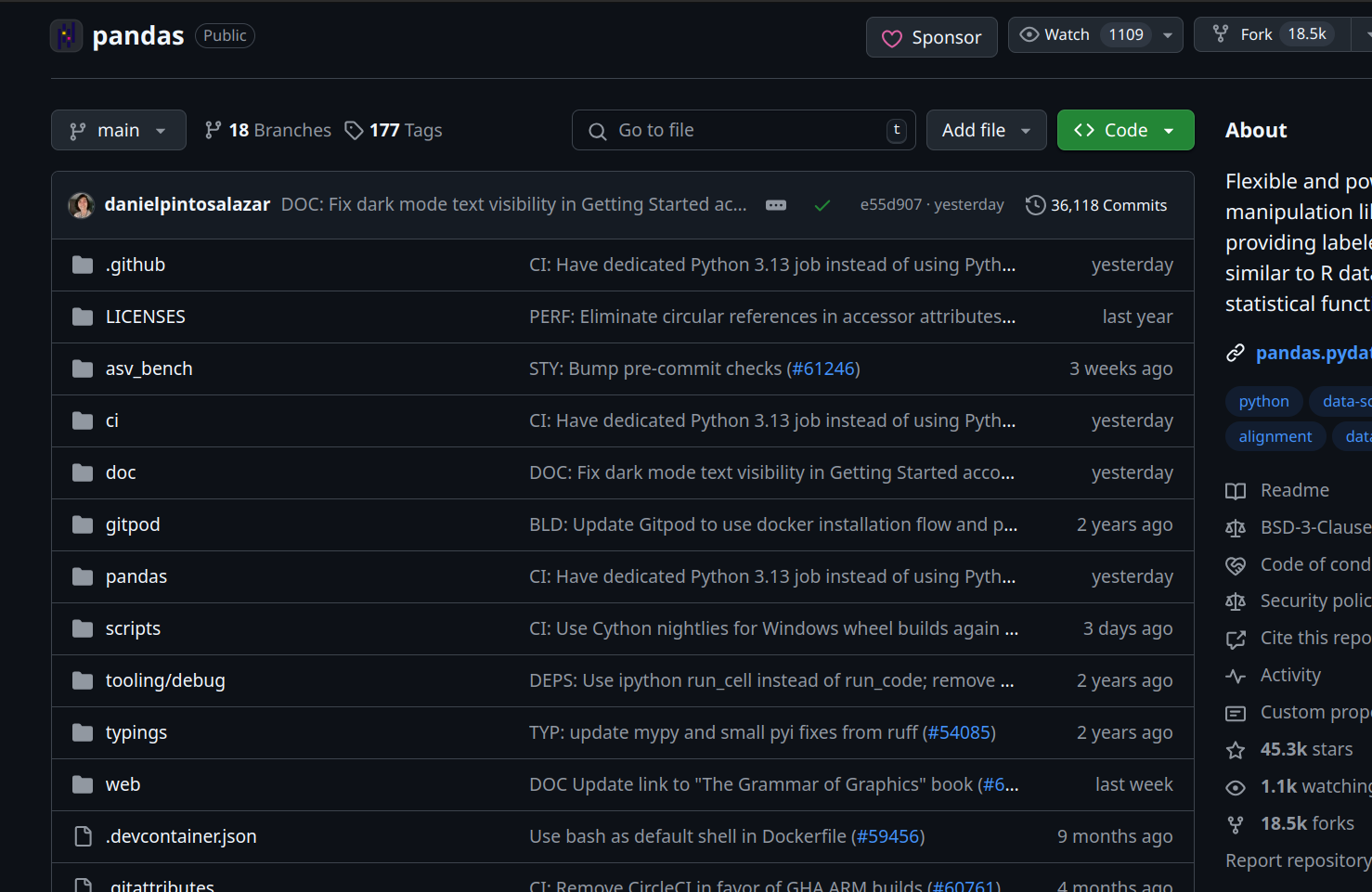The image size is (1372, 892).
Task: Click the heart icon in Sponsor button
Action: pos(891,38)
